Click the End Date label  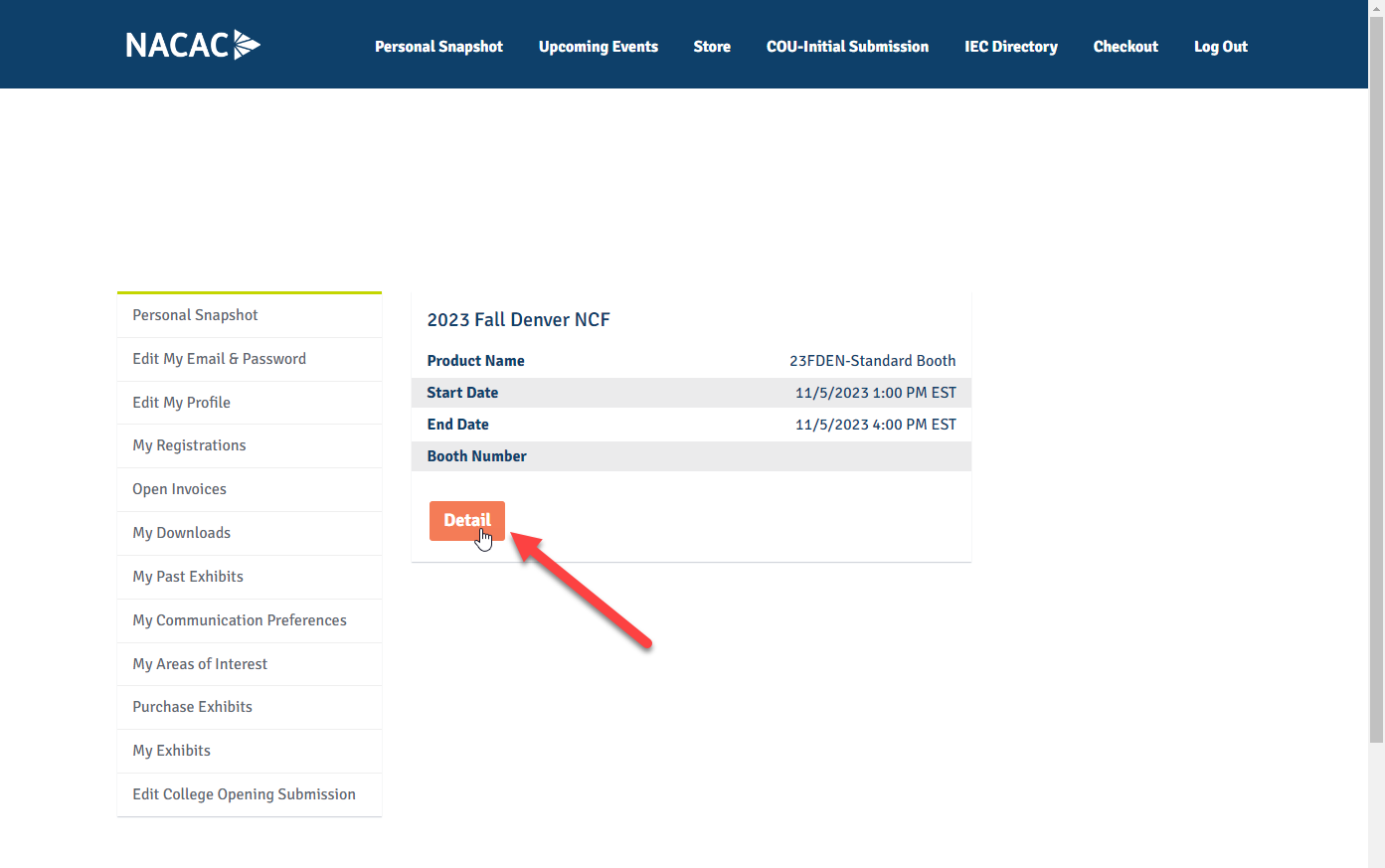click(x=458, y=425)
